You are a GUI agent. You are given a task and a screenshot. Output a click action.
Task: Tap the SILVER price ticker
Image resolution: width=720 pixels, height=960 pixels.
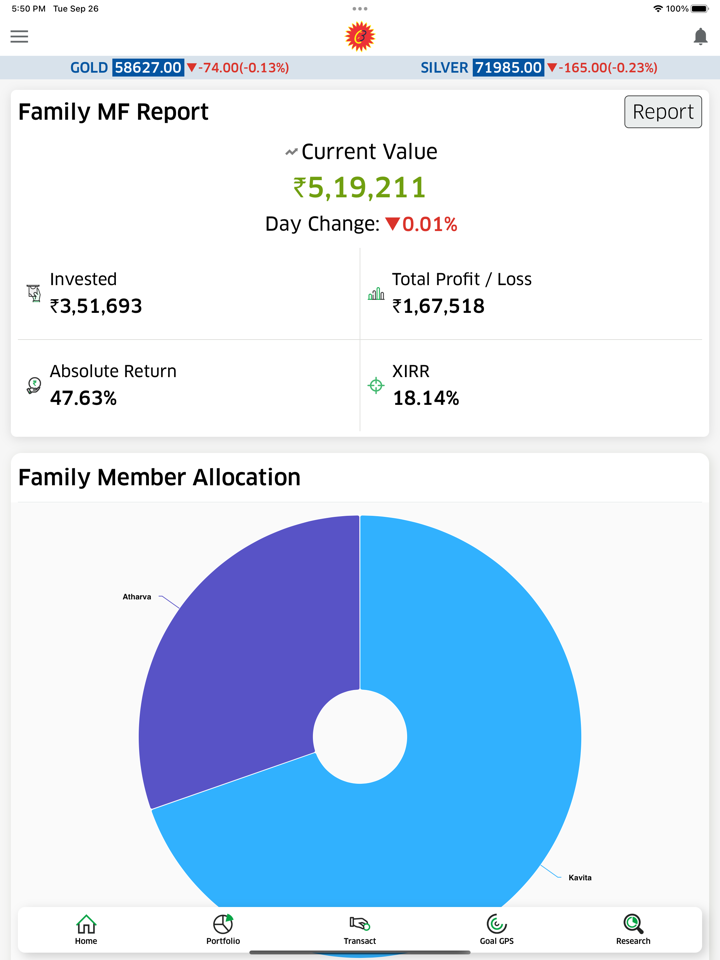tap(538, 68)
